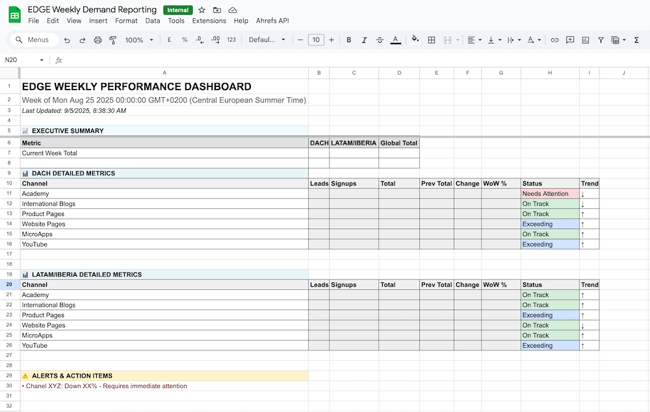The image size is (650, 412).
Task: Open the File menu
Action: click(x=33, y=21)
